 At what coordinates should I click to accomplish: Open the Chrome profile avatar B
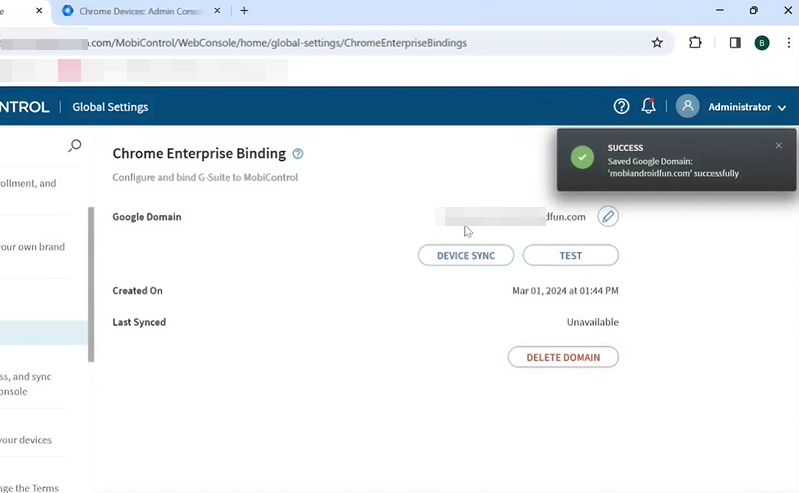click(x=762, y=43)
